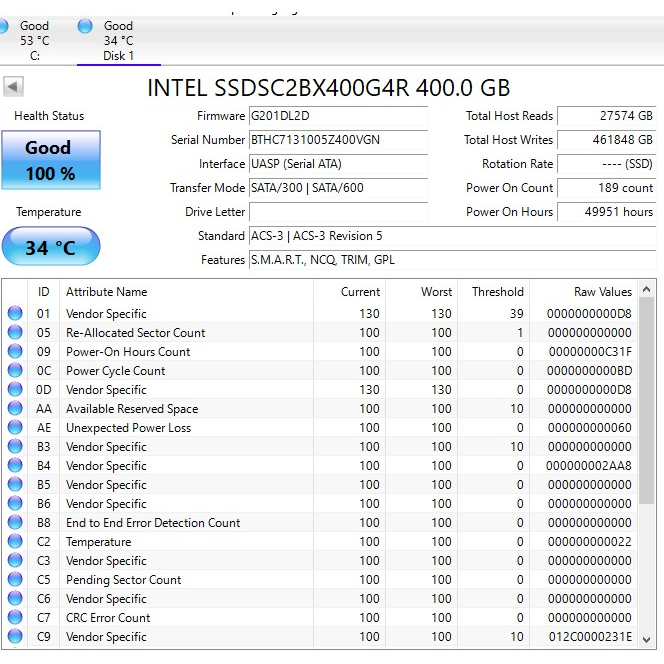
Task: Click the scroll-down arrow of the attribute list
Action: (x=646, y=639)
